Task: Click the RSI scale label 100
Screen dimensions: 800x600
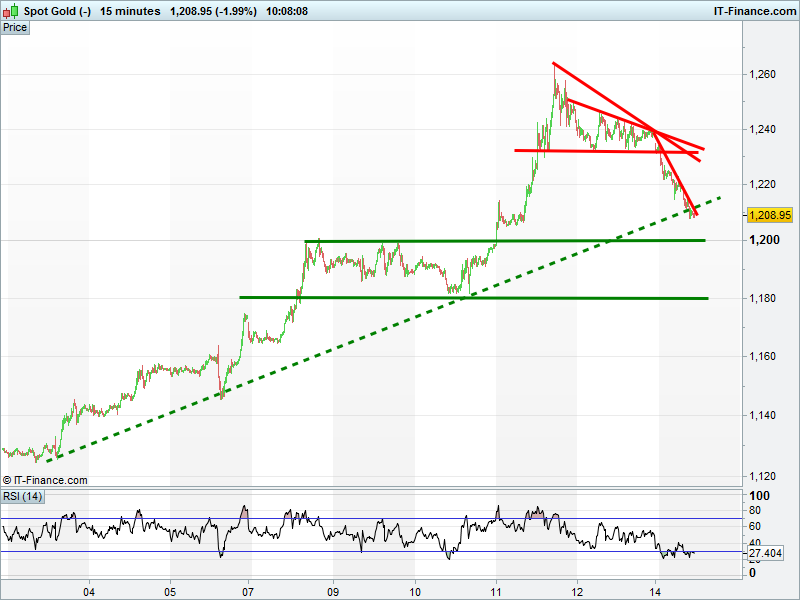Action: coord(759,496)
